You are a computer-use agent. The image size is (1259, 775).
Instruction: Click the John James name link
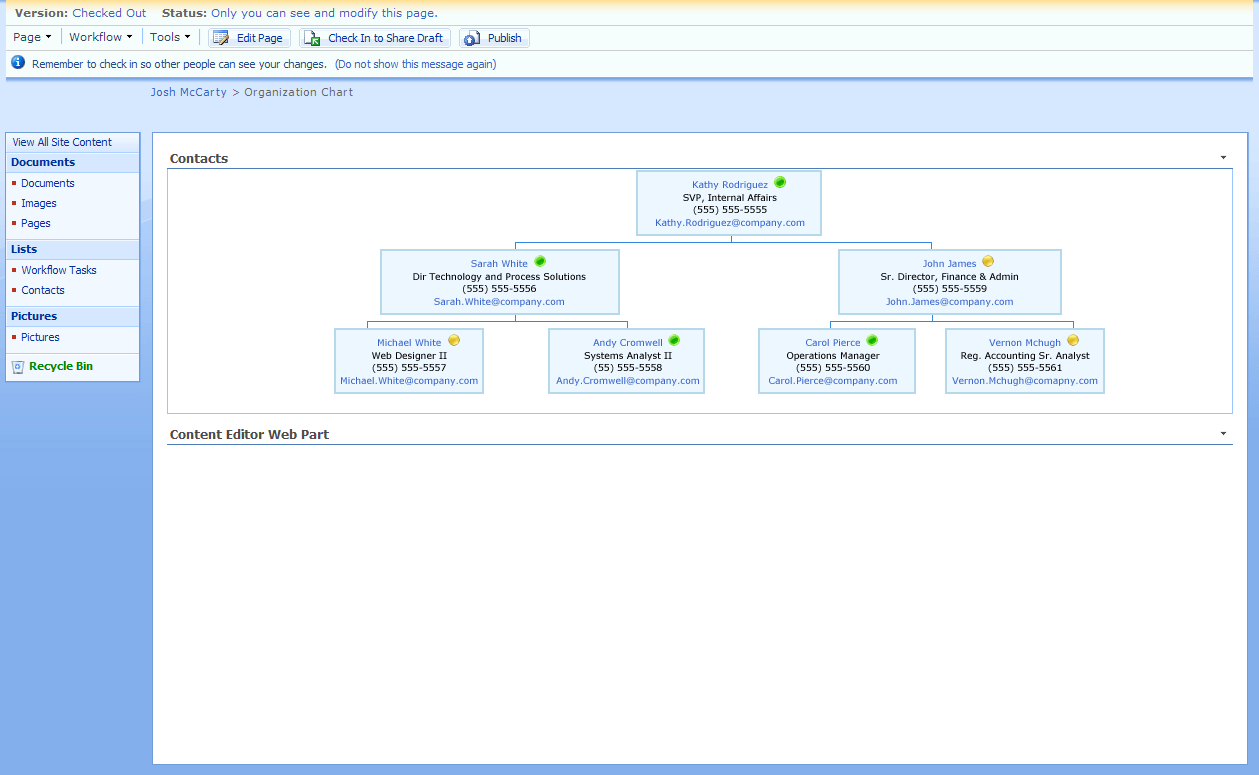949,264
